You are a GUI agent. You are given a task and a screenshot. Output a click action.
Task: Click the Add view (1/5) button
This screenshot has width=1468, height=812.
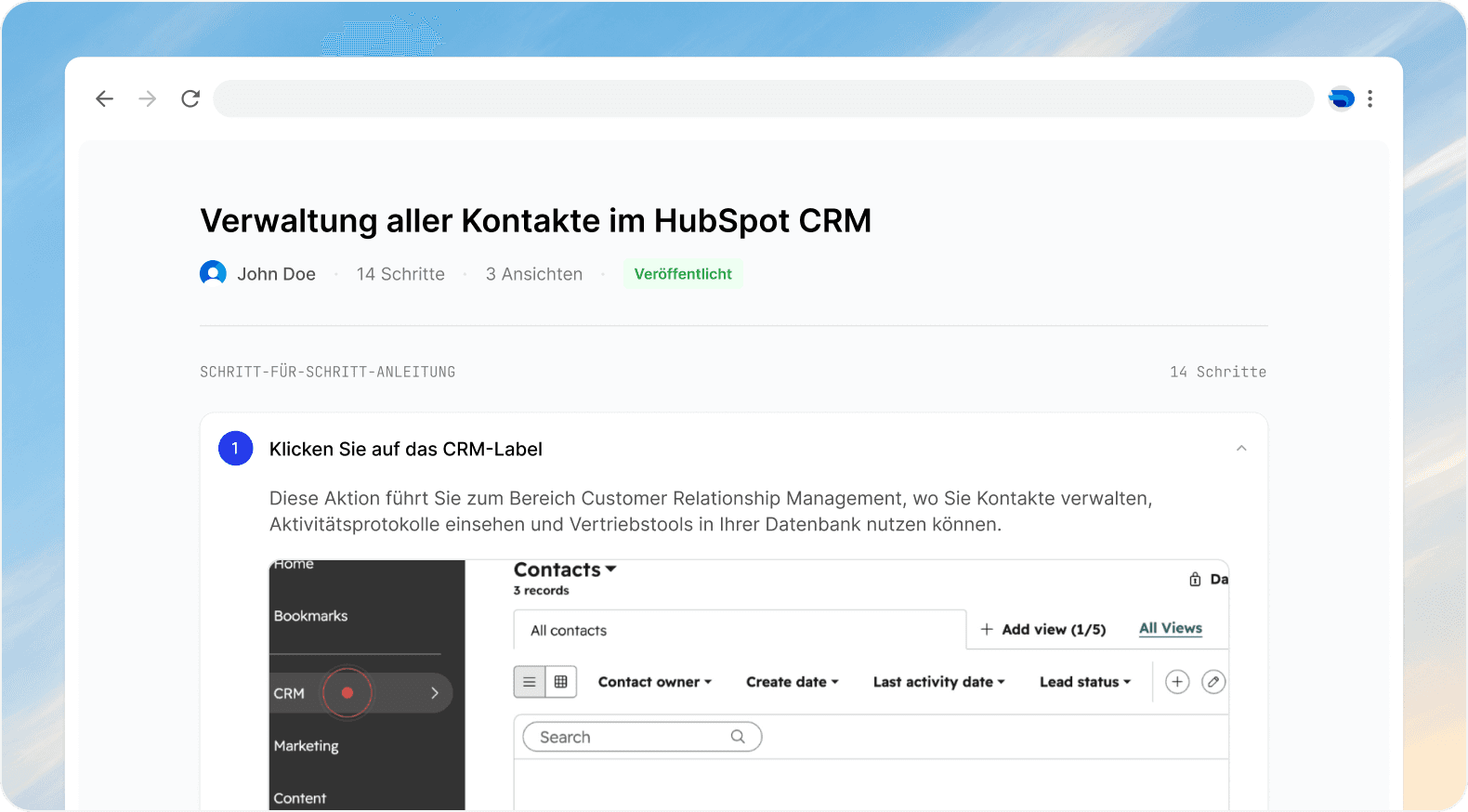click(1043, 629)
